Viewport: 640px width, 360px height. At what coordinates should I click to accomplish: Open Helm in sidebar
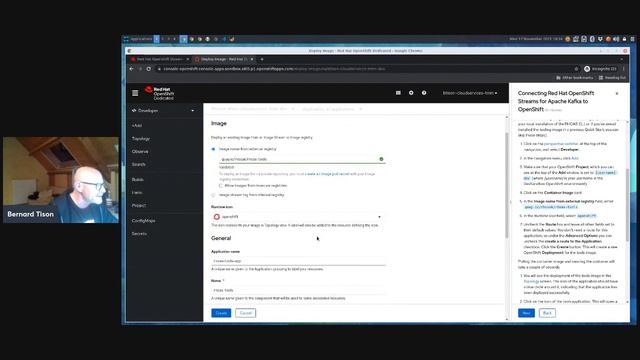tap(137, 193)
